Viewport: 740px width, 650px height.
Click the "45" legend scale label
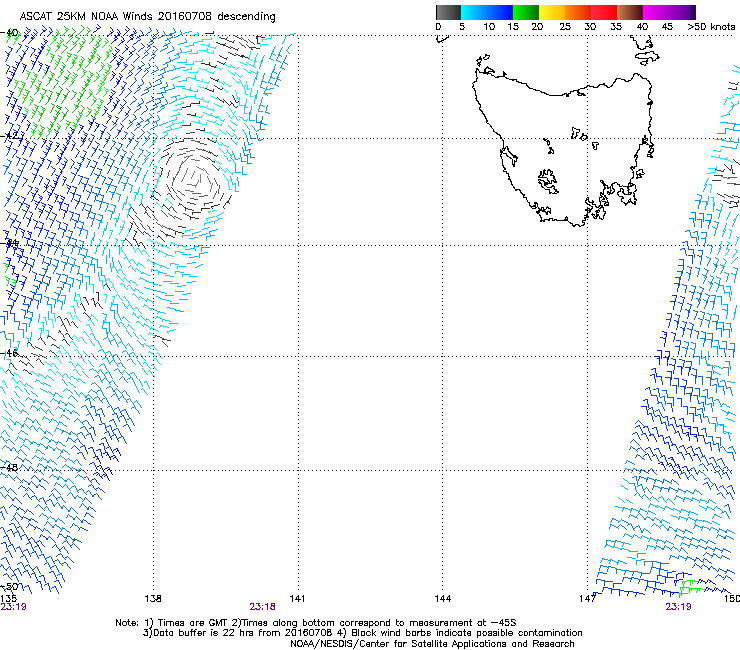pyautogui.click(x=667, y=27)
